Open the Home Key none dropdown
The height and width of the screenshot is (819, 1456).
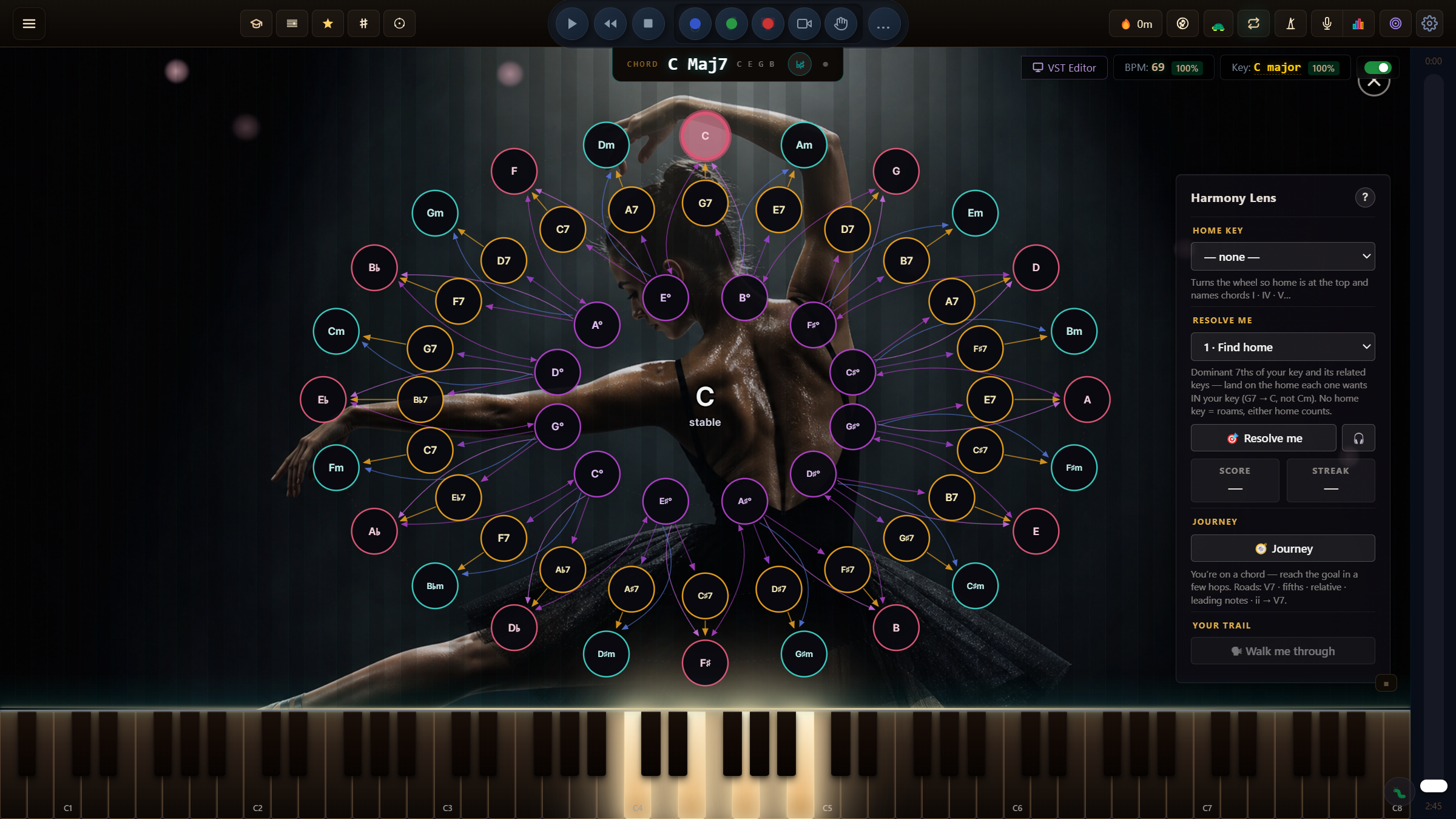[x=1282, y=257]
